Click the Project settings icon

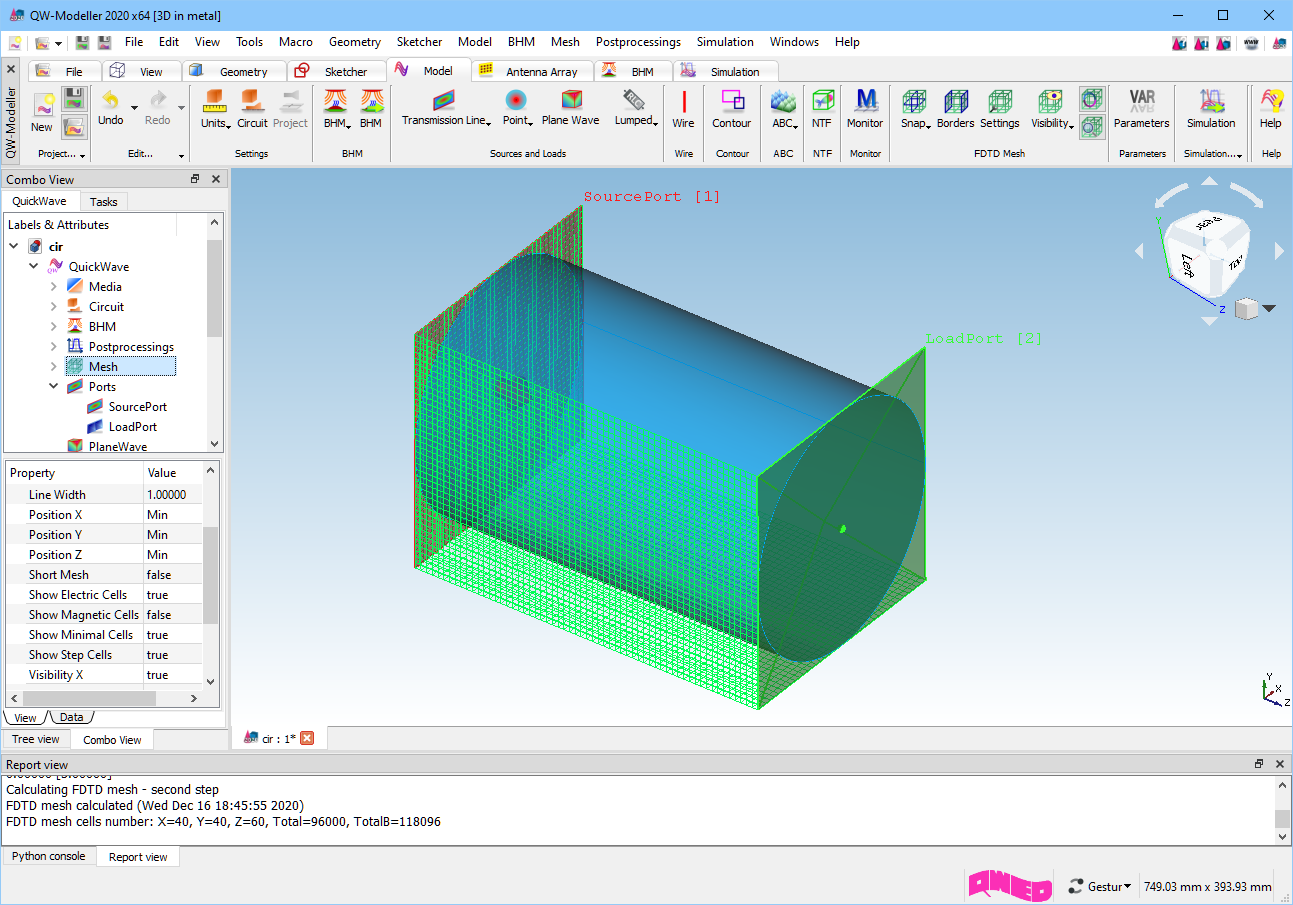click(x=290, y=108)
